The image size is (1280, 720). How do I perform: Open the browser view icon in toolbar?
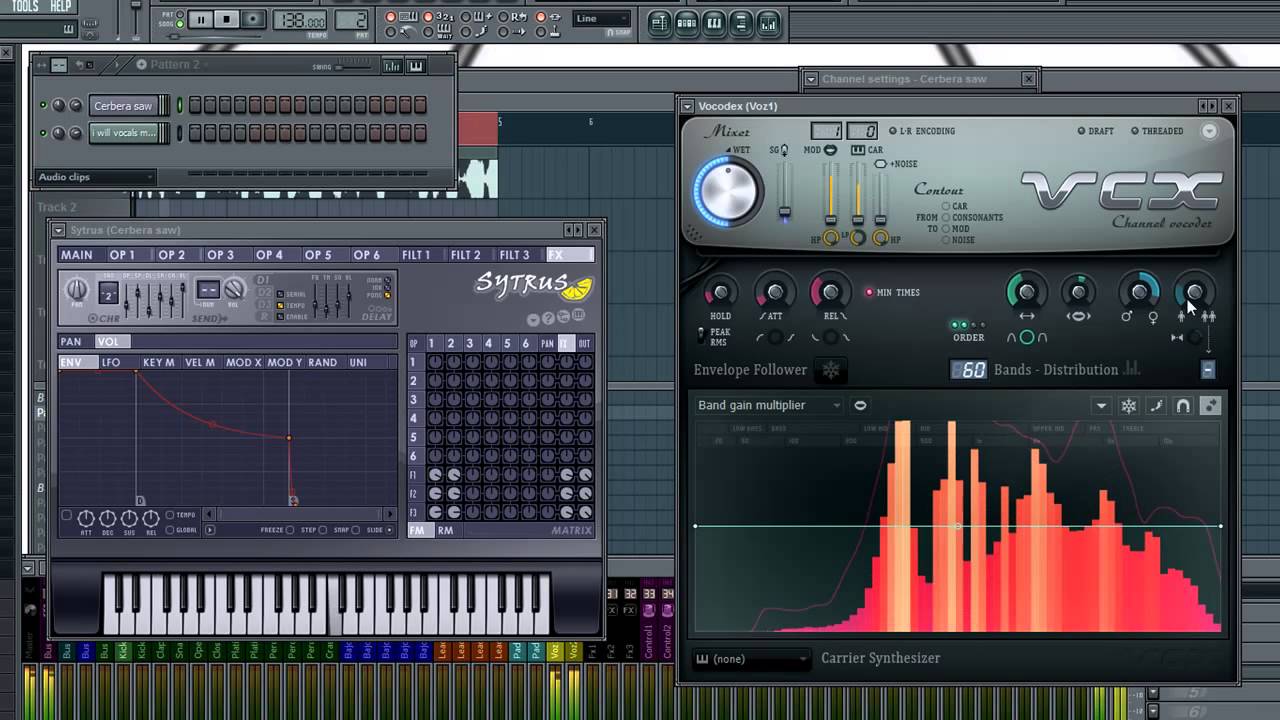click(x=740, y=23)
